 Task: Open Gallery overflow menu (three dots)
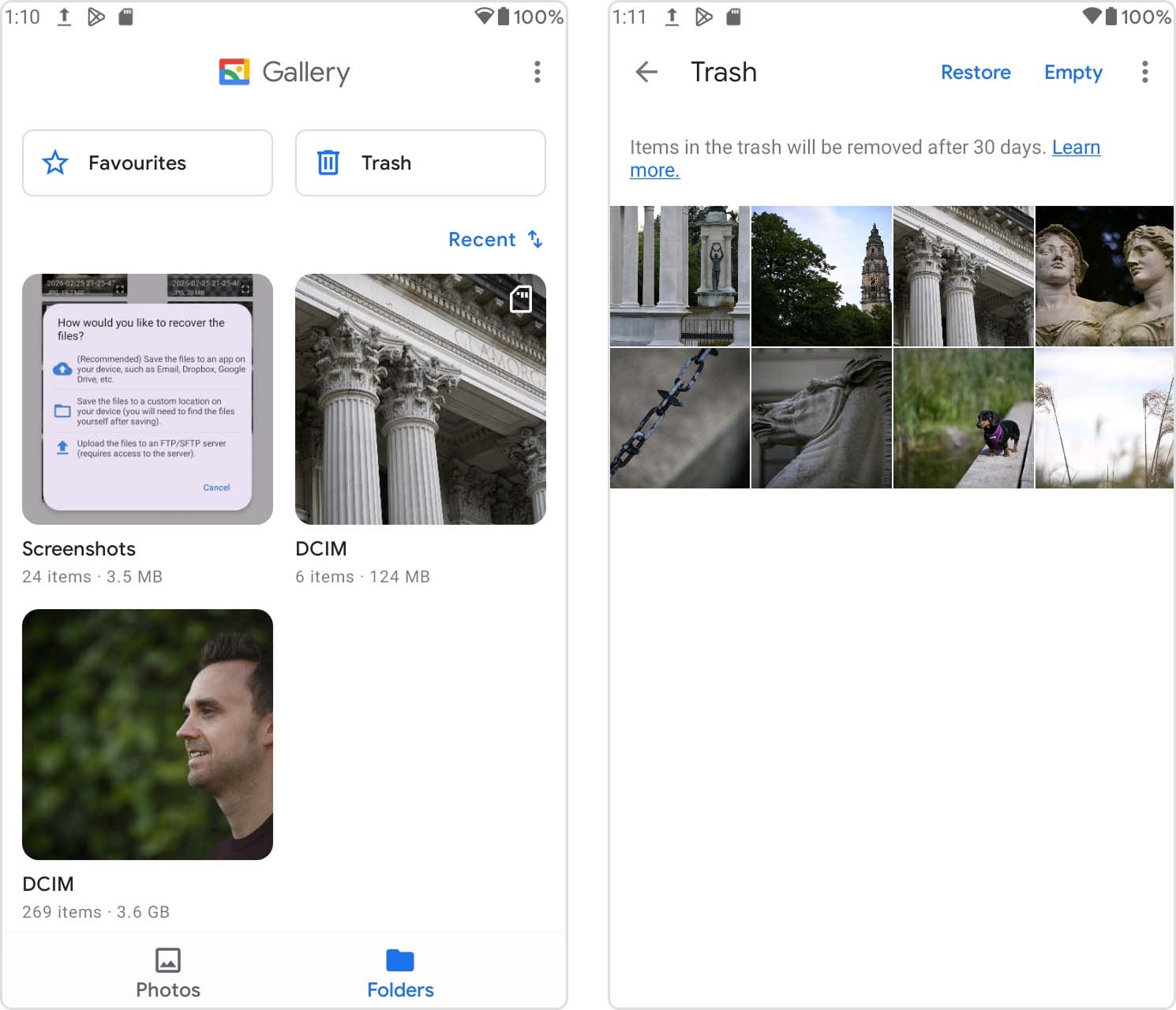[x=537, y=72]
